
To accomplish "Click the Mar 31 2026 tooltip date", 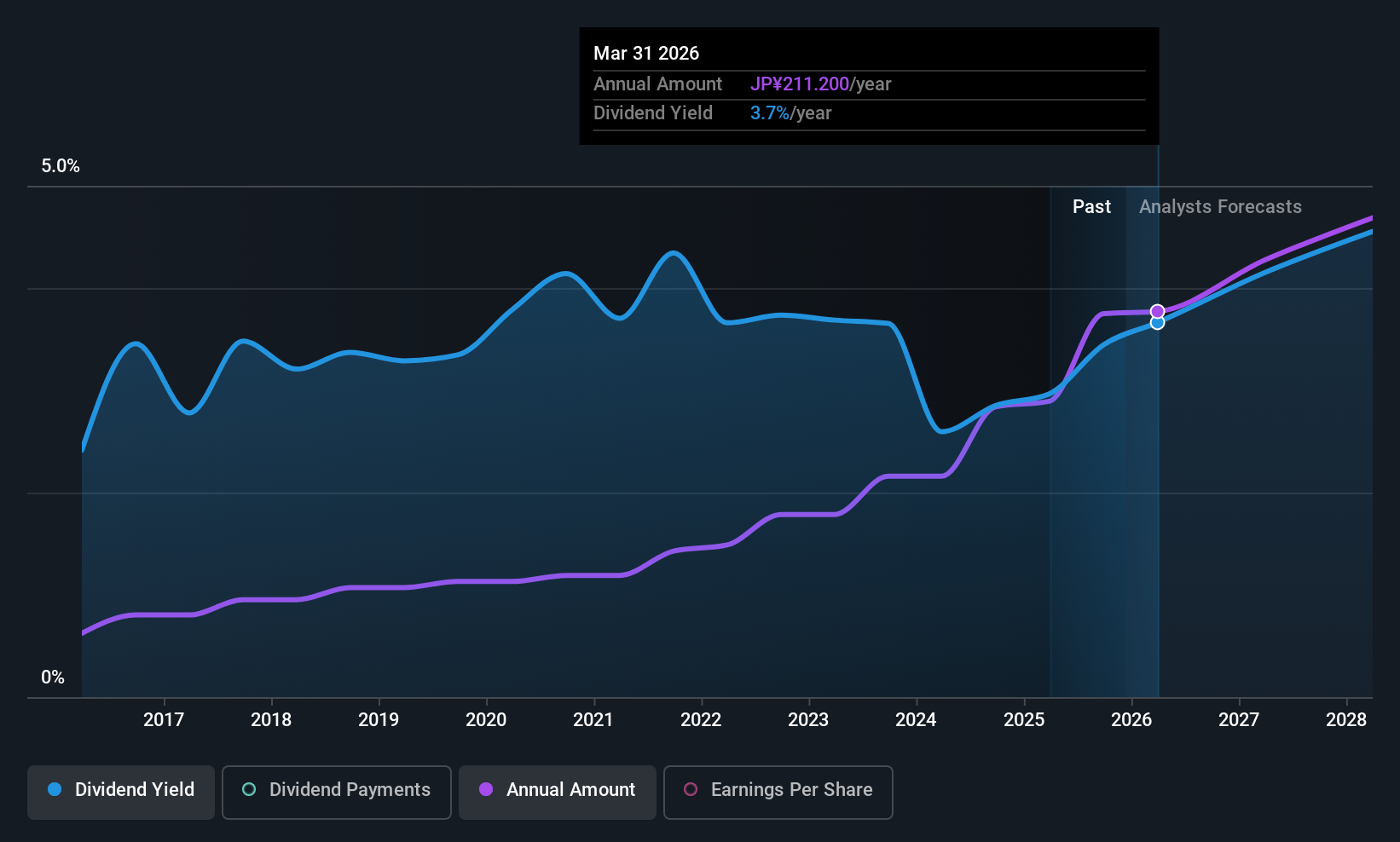I will 646,54.
